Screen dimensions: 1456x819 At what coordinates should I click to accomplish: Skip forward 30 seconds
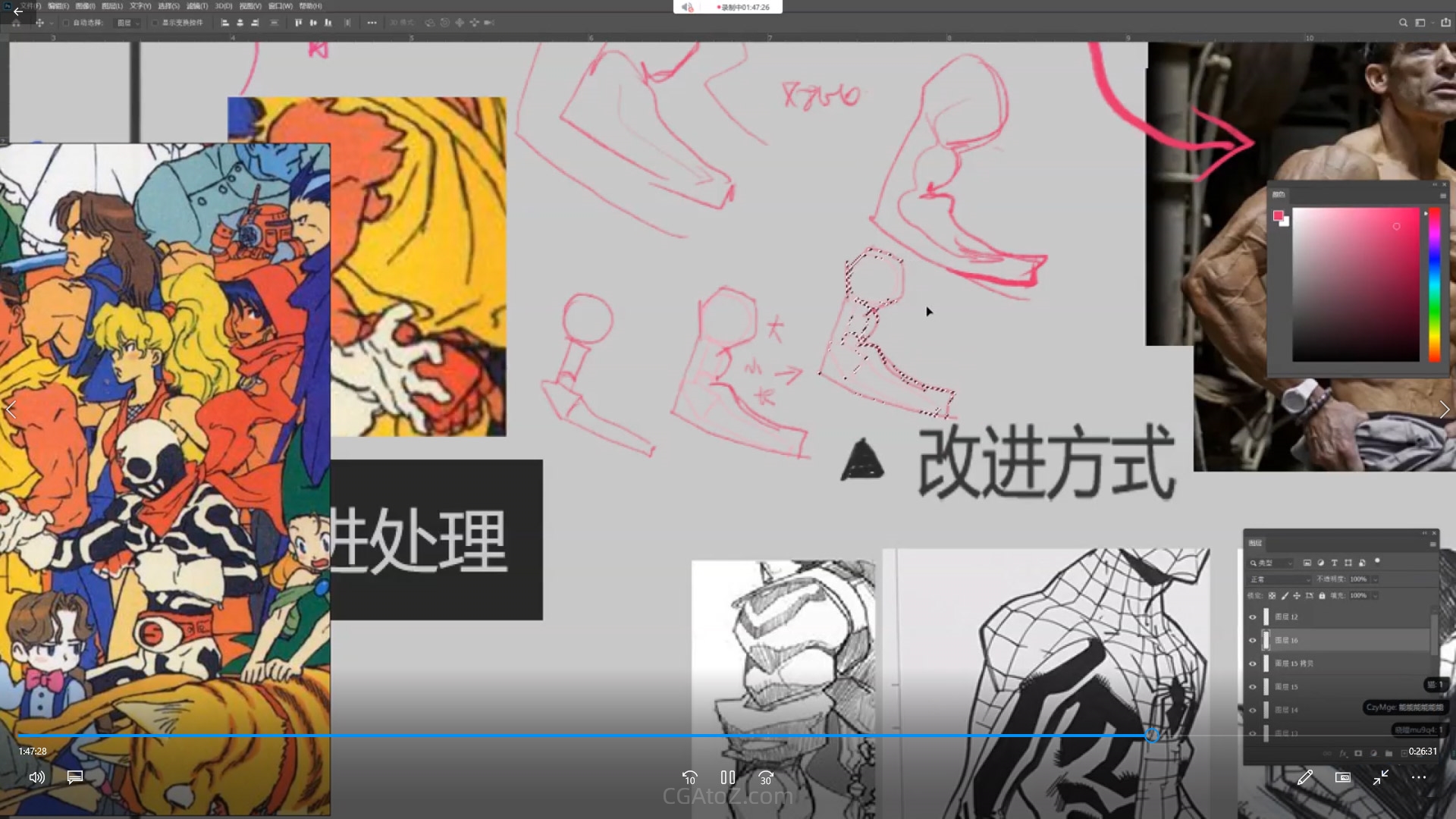point(766,777)
